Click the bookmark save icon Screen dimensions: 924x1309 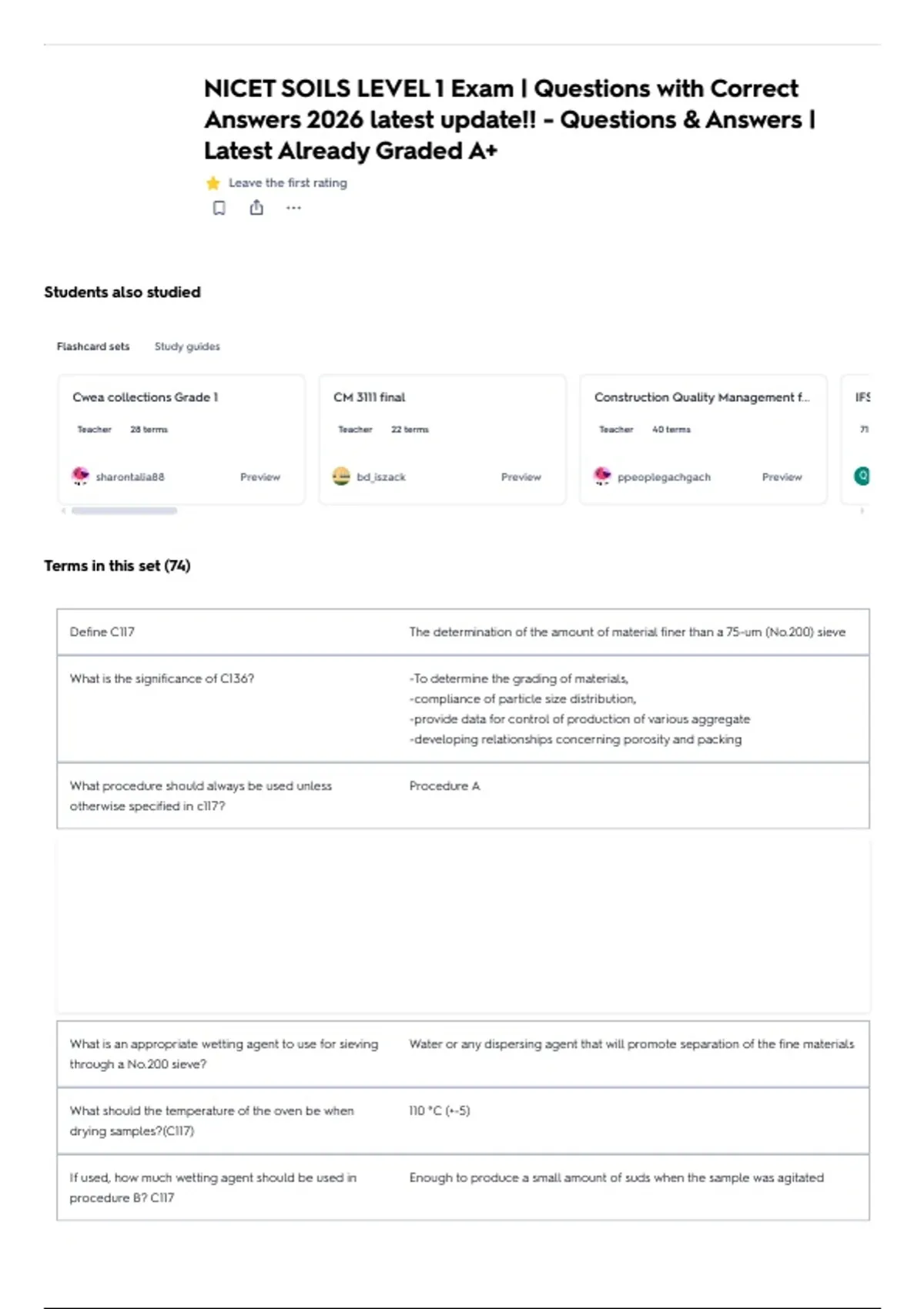click(219, 208)
